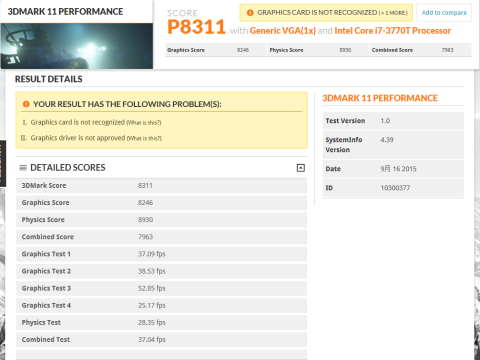Screen dimensions: 480x360
Task: Click the Graphics Test 2 value 38.53 fps
Action: point(152,271)
